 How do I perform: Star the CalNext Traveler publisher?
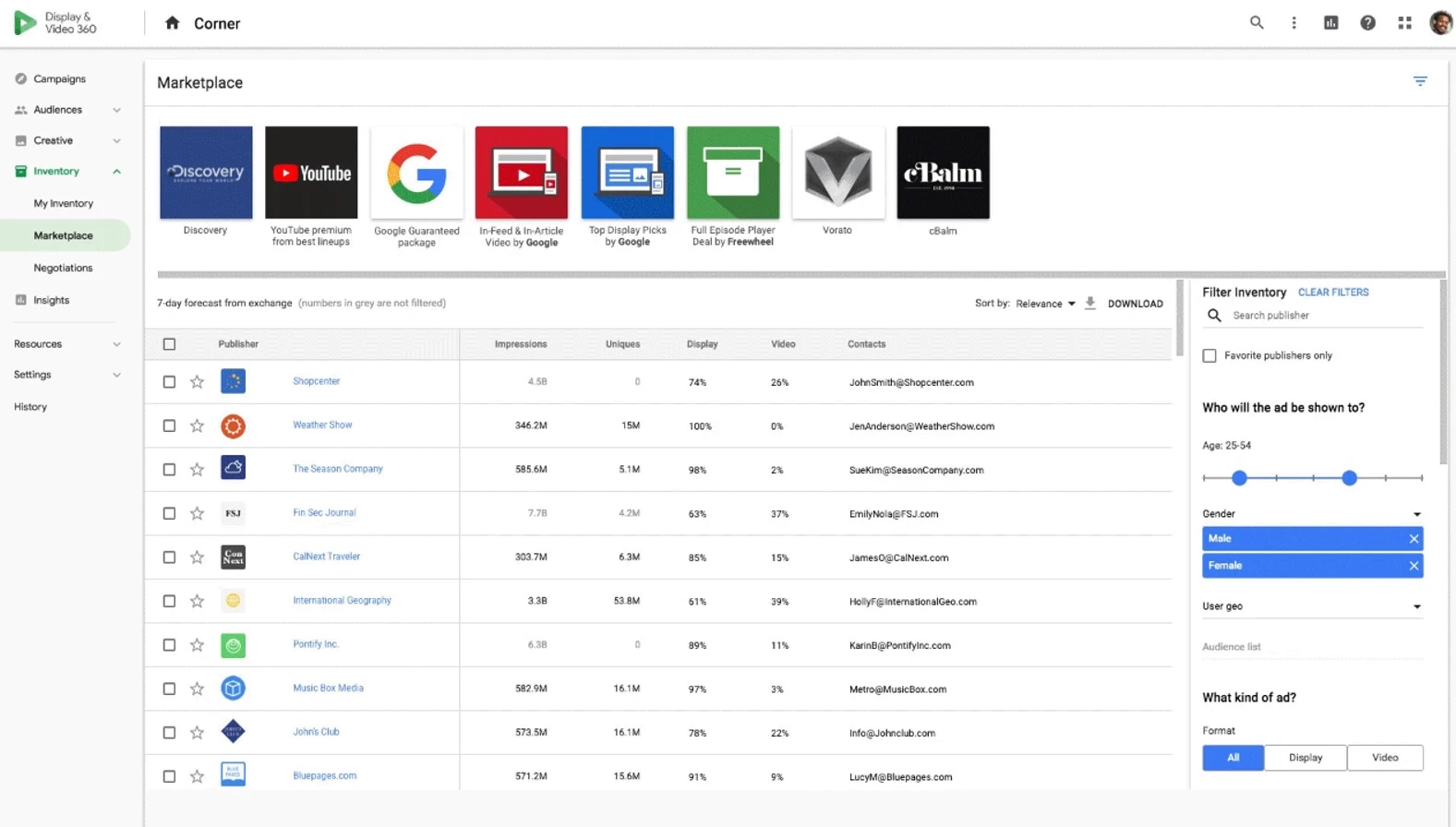[x=197, y=557]
